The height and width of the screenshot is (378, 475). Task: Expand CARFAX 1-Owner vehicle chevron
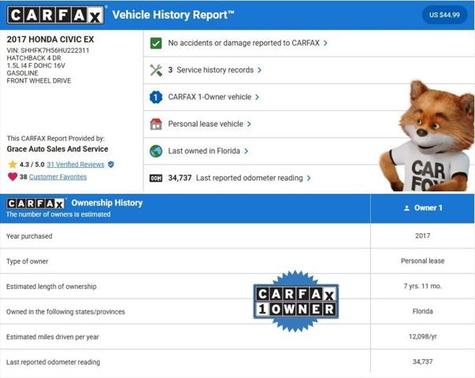pyautogui.click(x=257, y=97)
